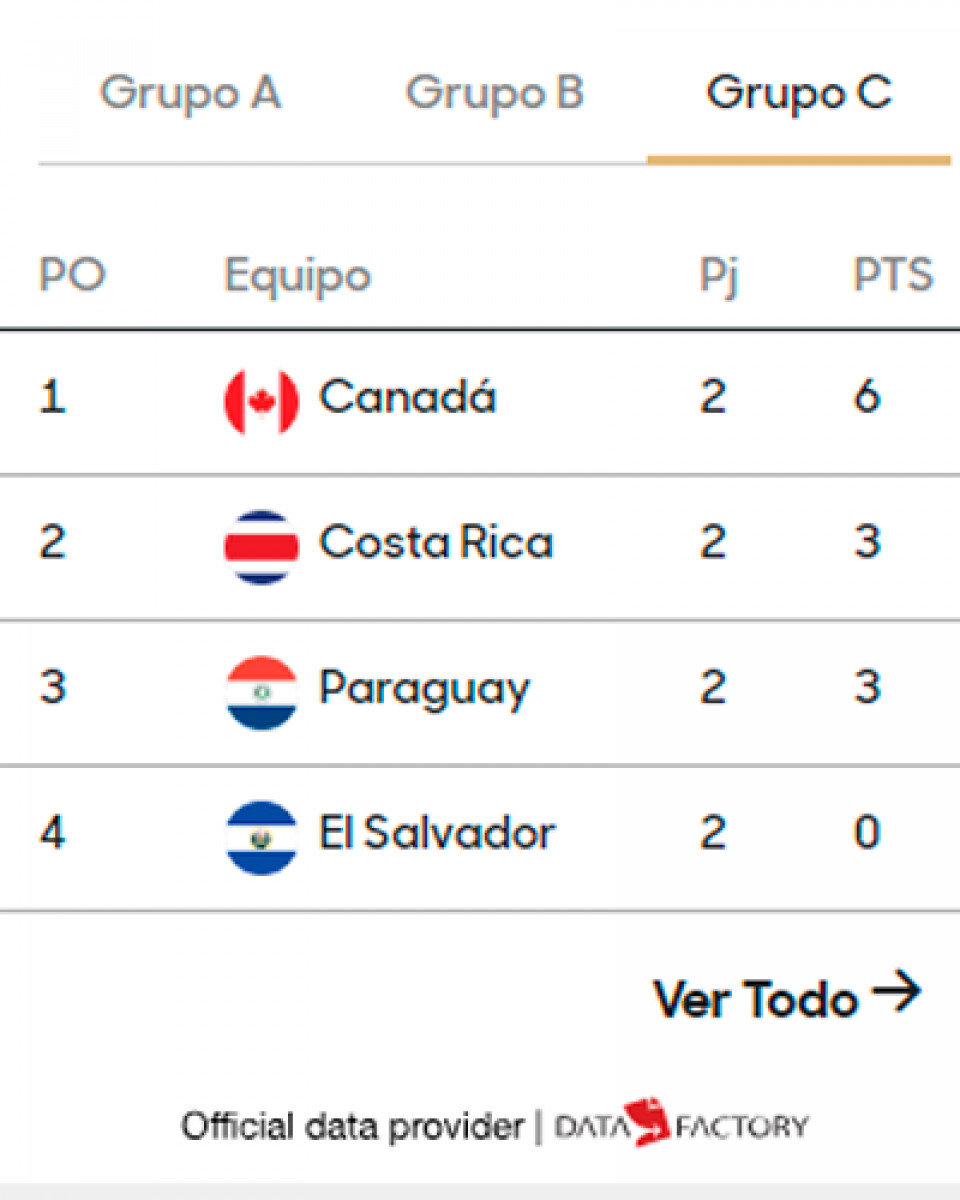Click the arrow next to Ver Todo

895,994
